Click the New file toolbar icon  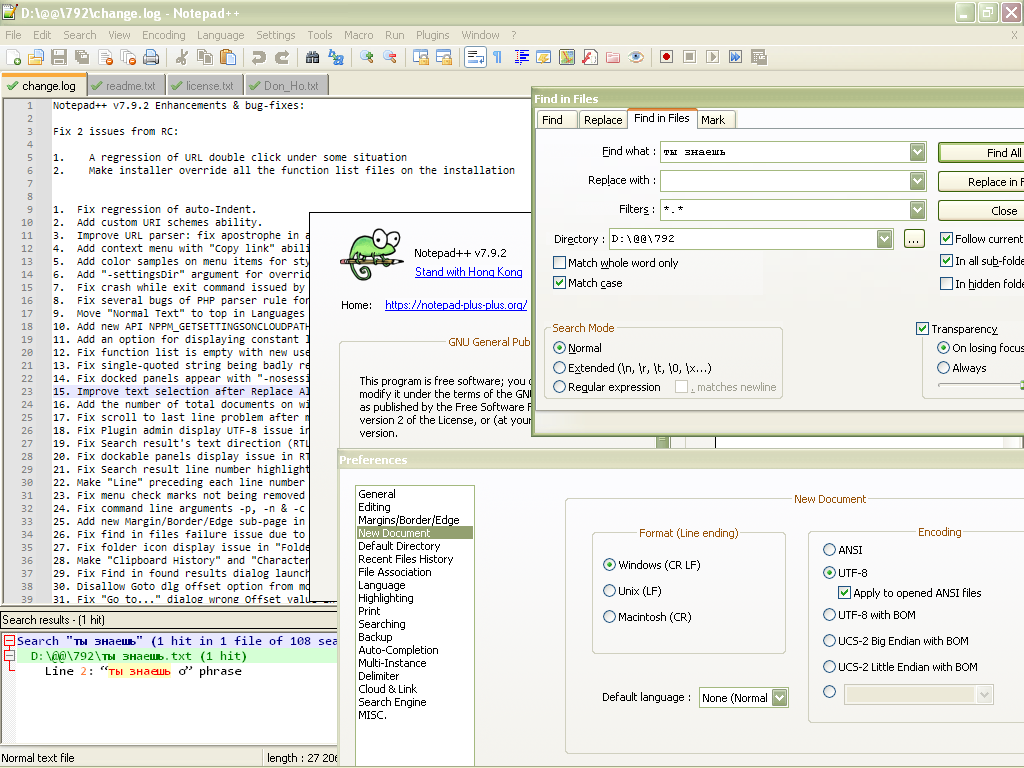pyautogui.click(x=13, y=57)
